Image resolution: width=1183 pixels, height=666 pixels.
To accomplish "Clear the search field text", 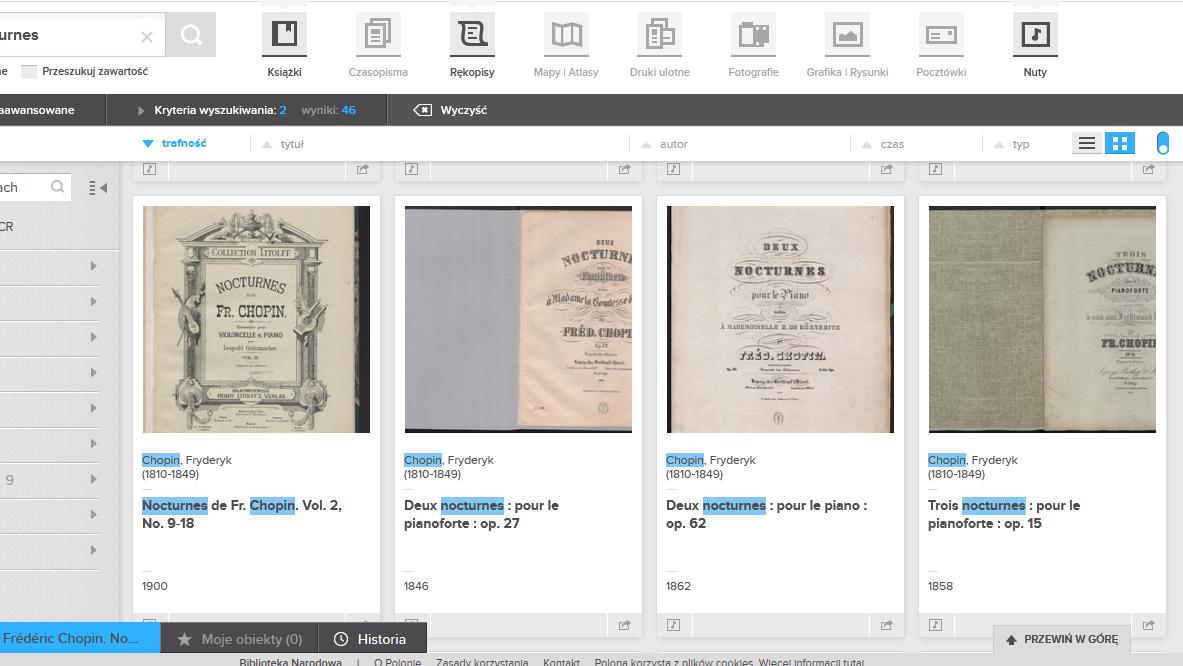I will (147, 36).
